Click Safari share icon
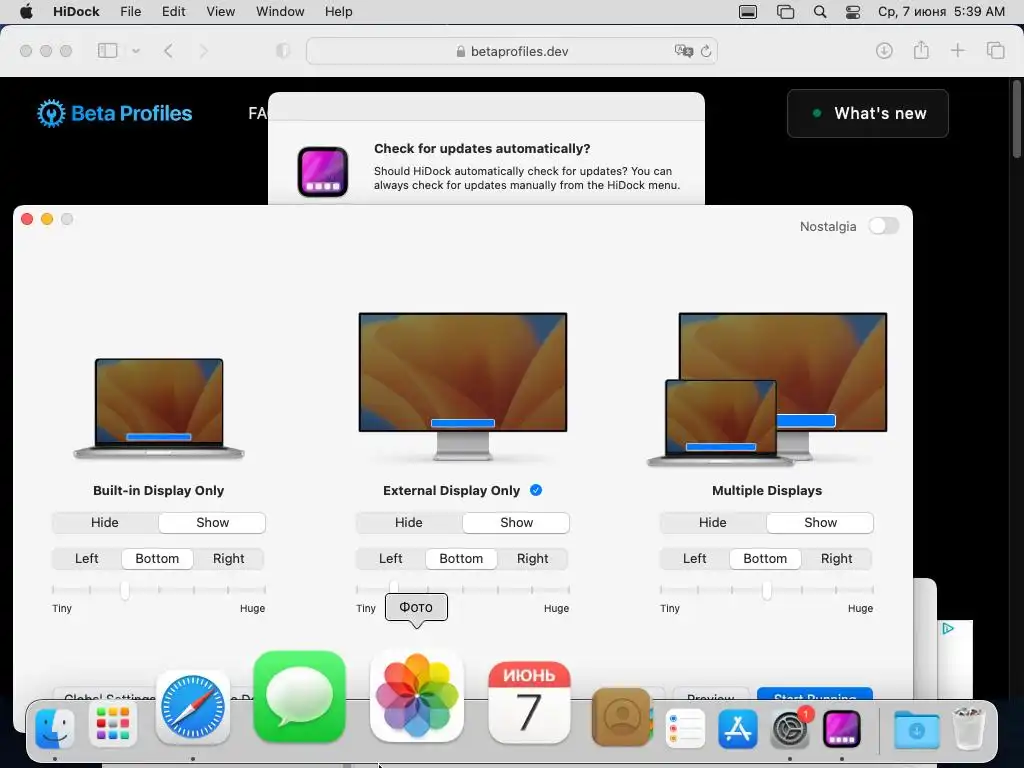1024x768 pixels. click(x=921, y=50)
